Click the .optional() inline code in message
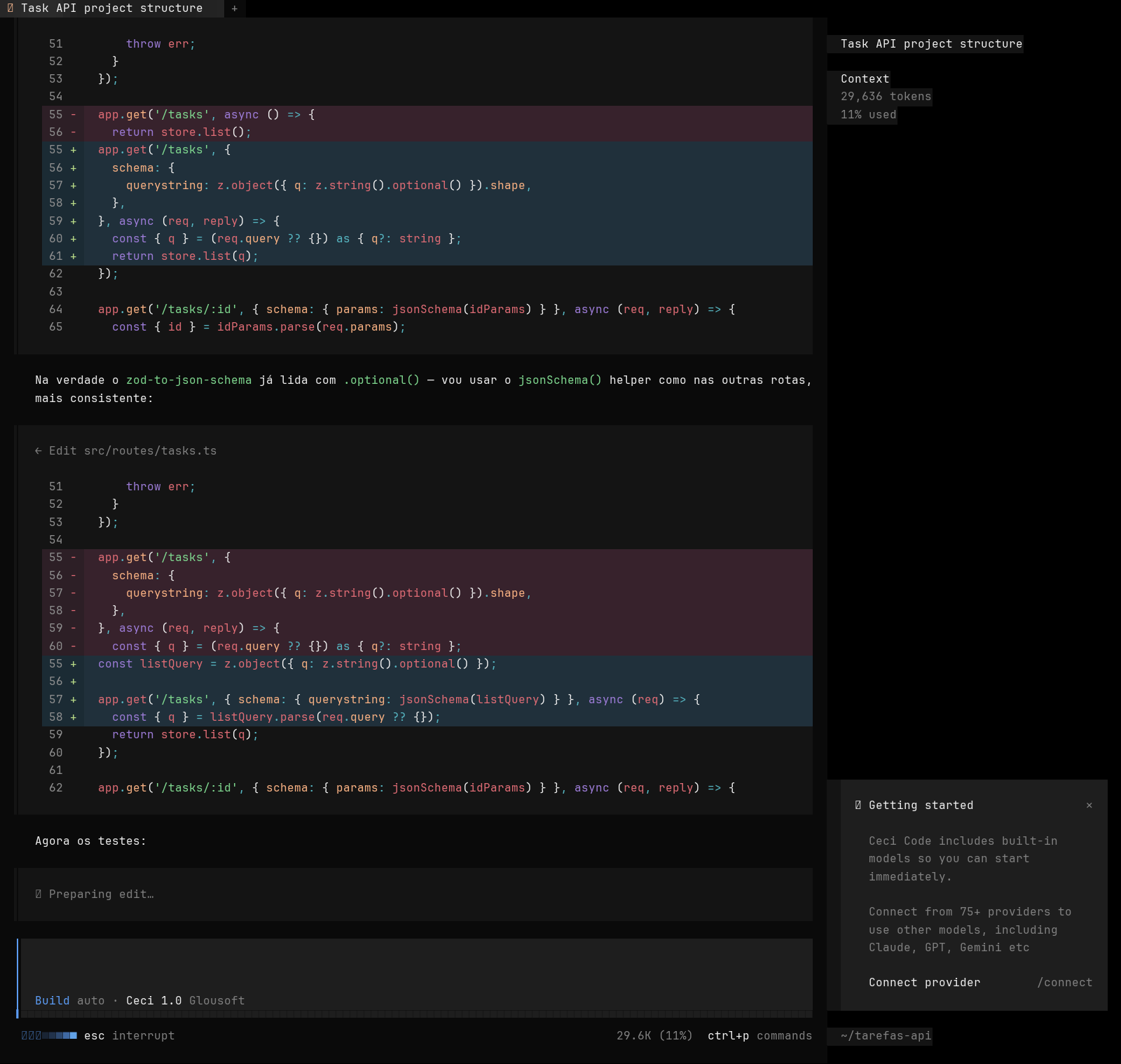 tap(381, 380)
